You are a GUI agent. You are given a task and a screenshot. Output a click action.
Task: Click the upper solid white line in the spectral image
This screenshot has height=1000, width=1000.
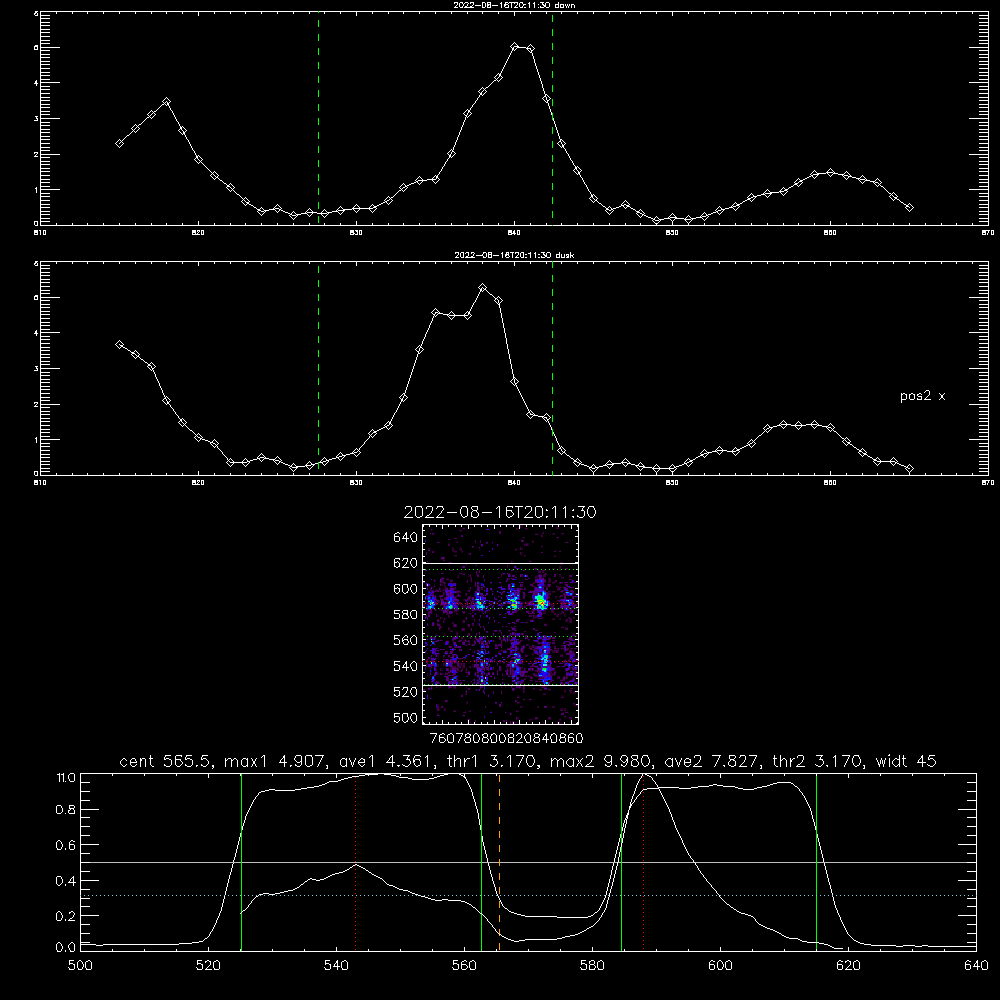[500, 563]
